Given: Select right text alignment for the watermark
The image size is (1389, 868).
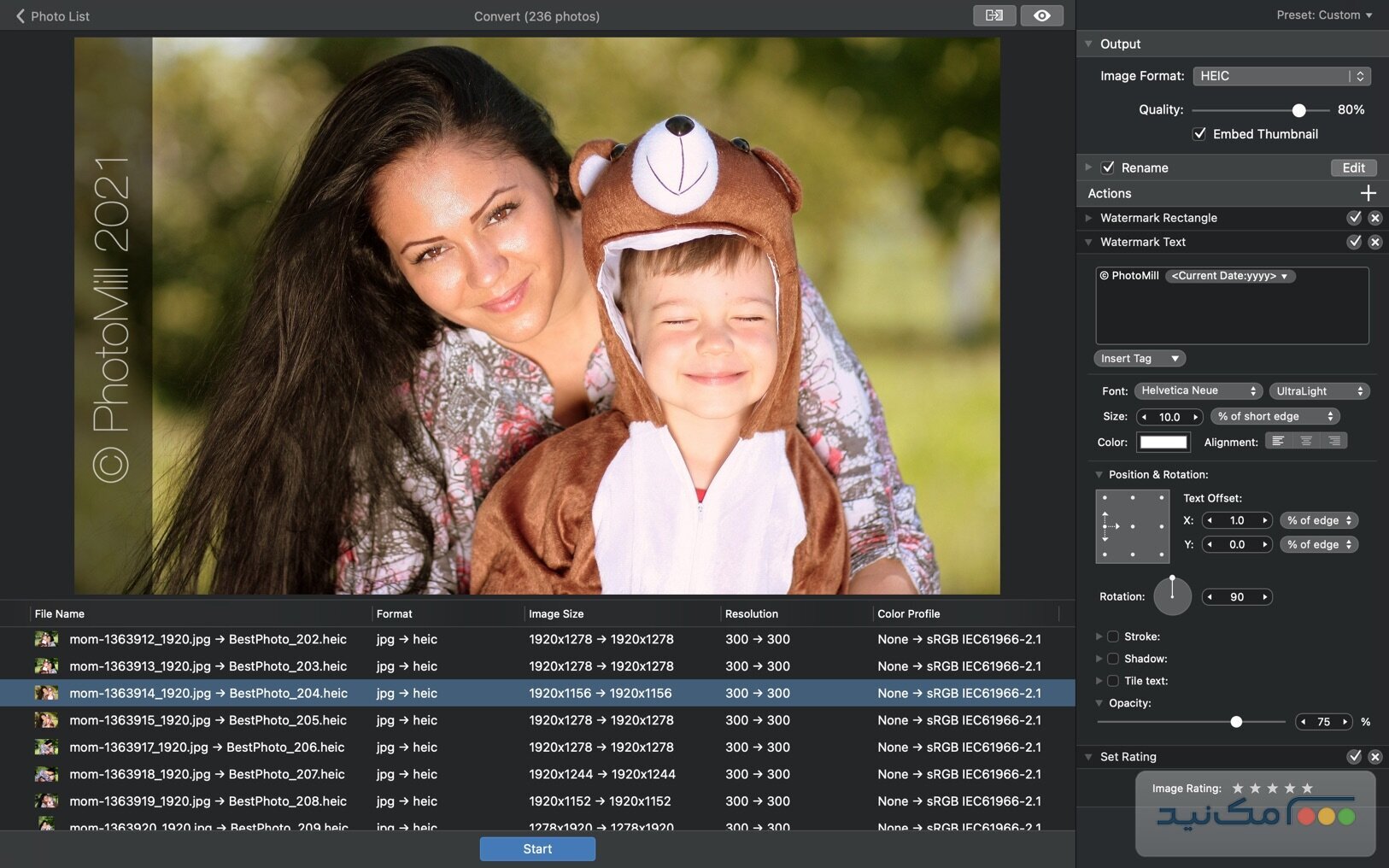Looking at the screenshot, I should [1334, 441].
